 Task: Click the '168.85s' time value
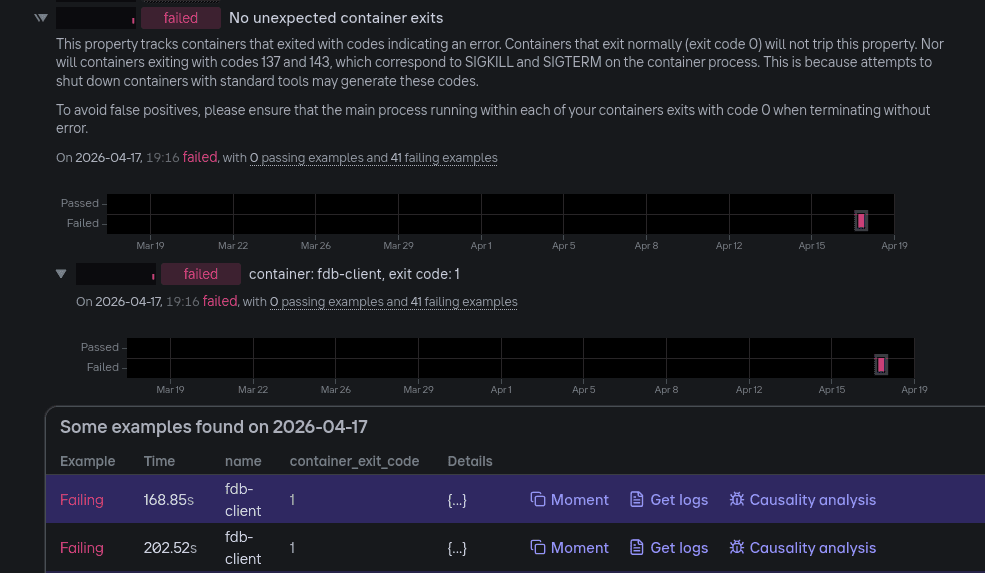169,500
